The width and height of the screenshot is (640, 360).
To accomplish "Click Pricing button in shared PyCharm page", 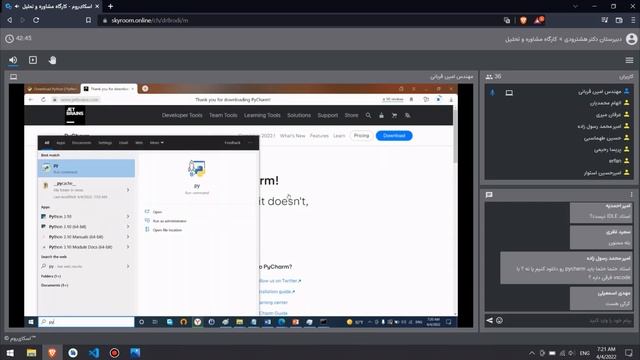I will pos(361,136).
